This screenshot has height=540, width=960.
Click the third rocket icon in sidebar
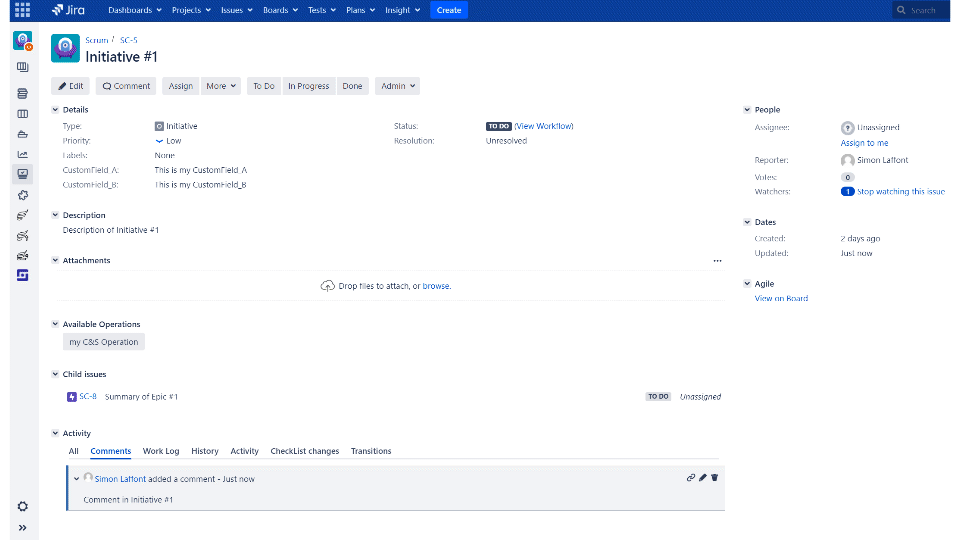[23, 255]
